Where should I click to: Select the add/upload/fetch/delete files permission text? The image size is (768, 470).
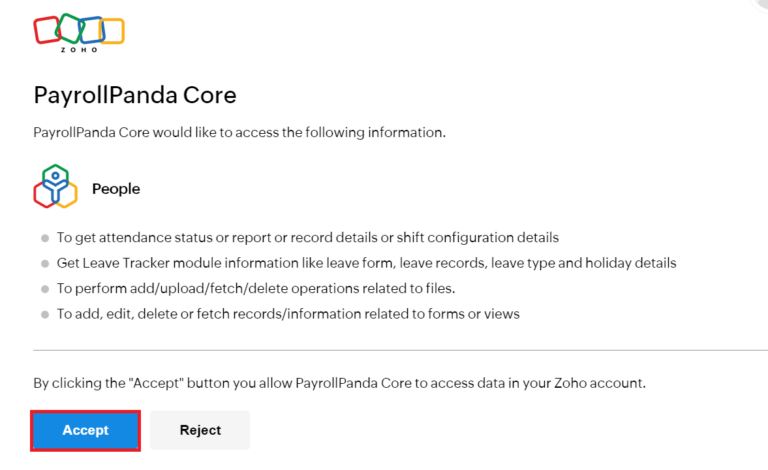coord(256,288)
